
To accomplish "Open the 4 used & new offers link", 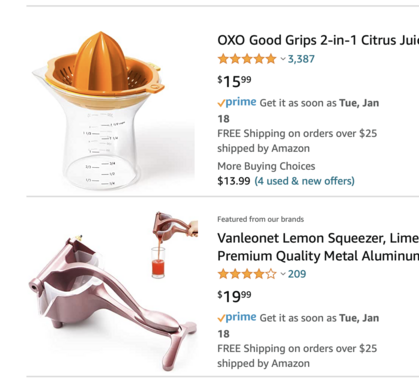I will coord(304,181).
